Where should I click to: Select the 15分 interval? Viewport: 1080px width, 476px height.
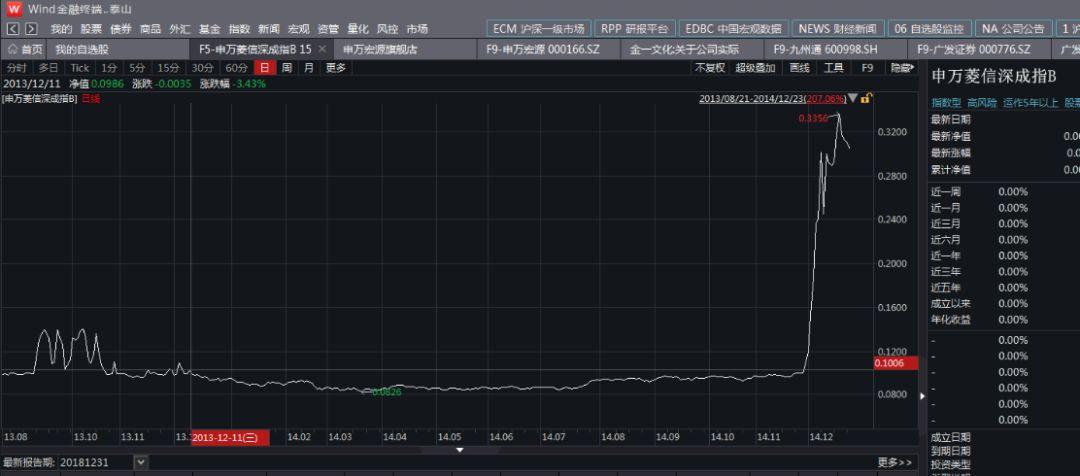168,68
